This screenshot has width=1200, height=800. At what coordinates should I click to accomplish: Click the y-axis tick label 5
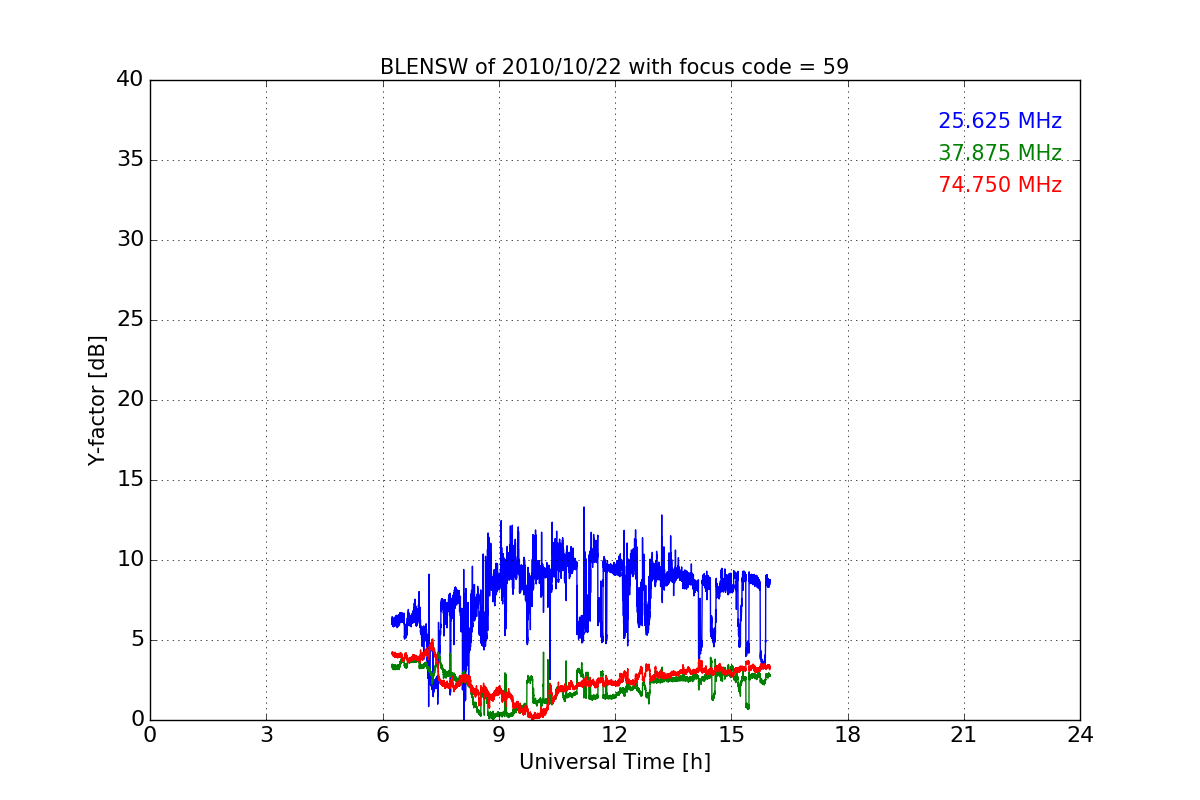click(x=137, y=640)
